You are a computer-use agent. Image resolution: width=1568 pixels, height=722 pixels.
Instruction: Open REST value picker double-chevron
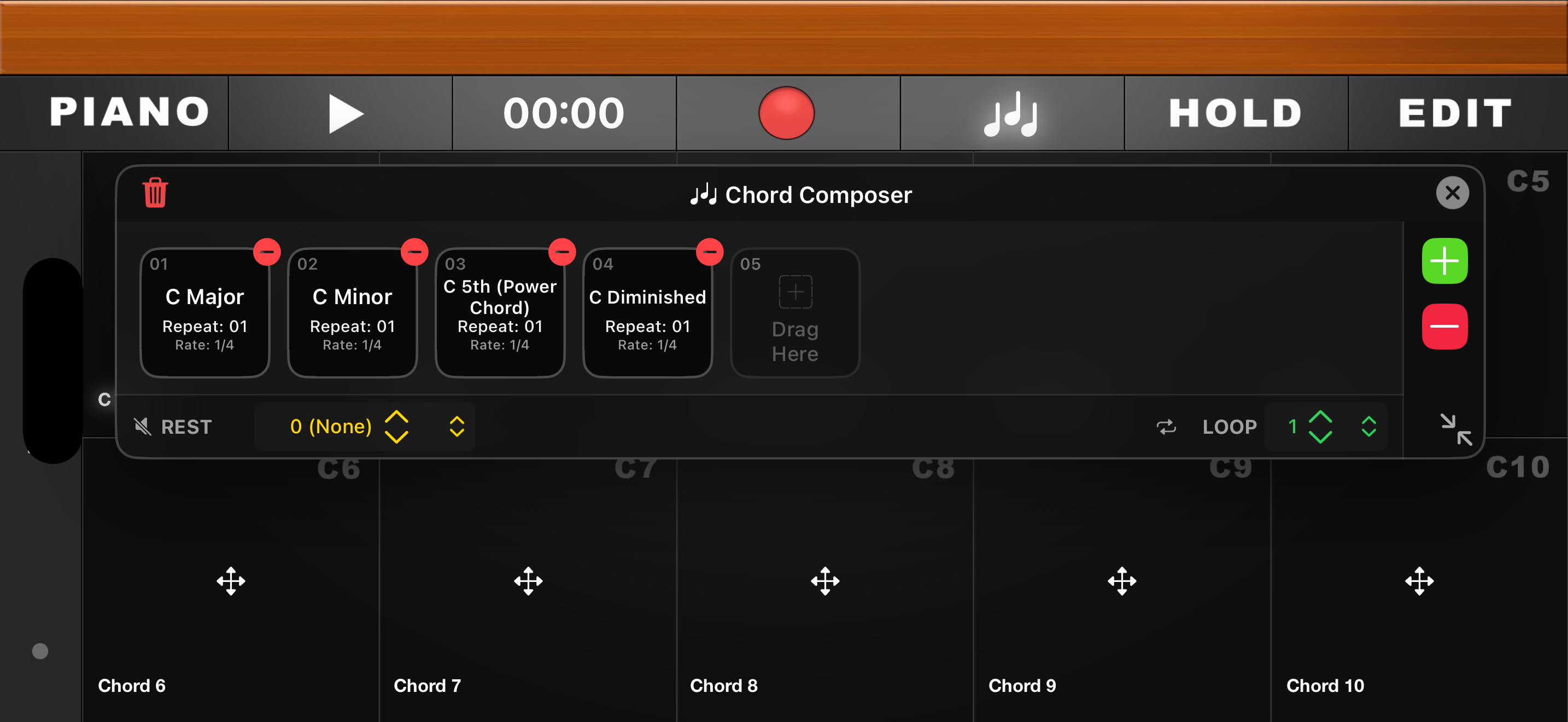[457, 426]
